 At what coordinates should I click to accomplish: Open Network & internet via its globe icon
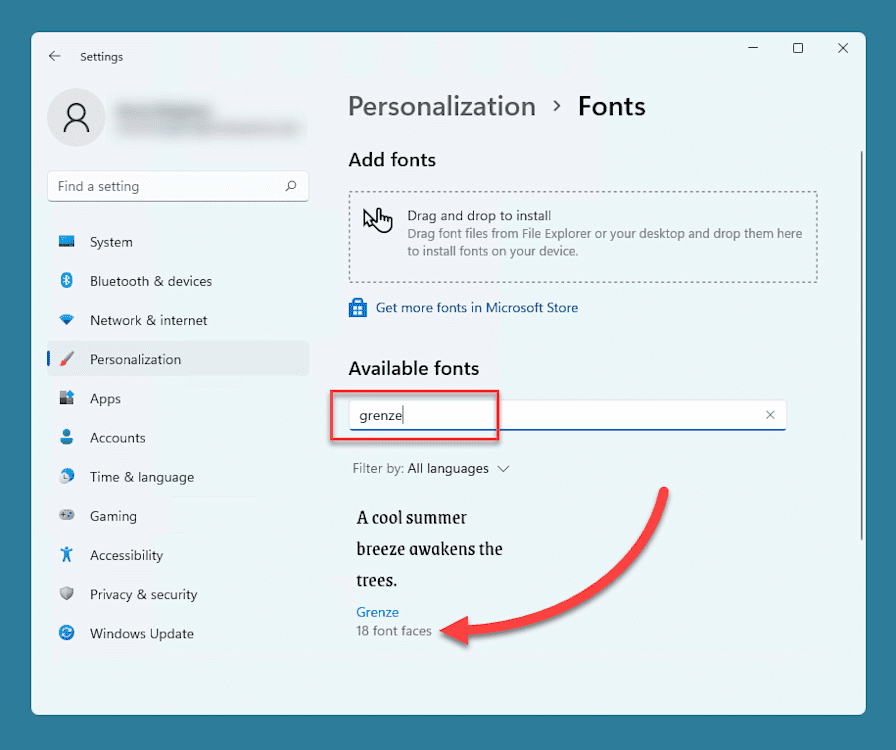tap(68, 320)
